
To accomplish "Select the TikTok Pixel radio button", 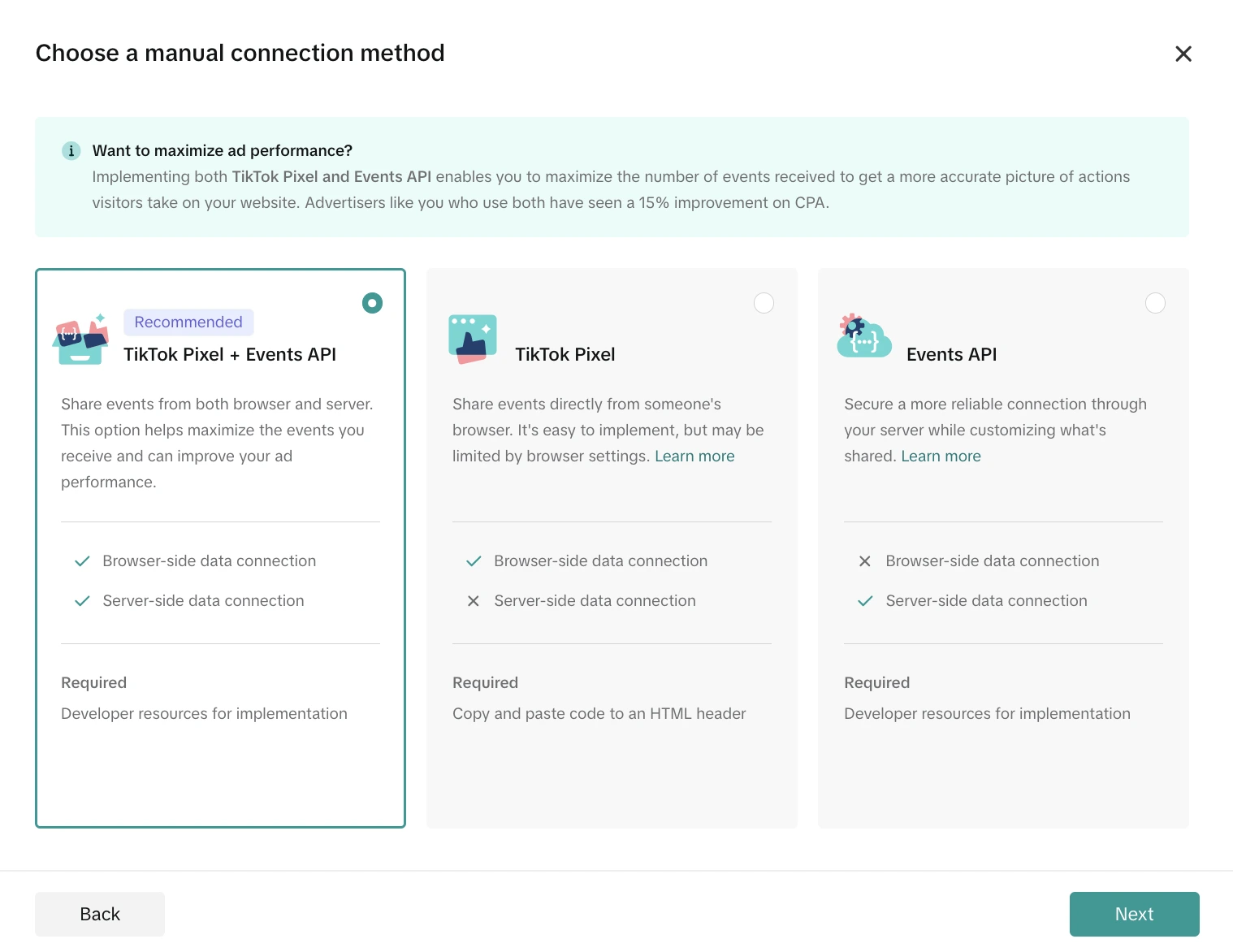I will tap(764, 303).
